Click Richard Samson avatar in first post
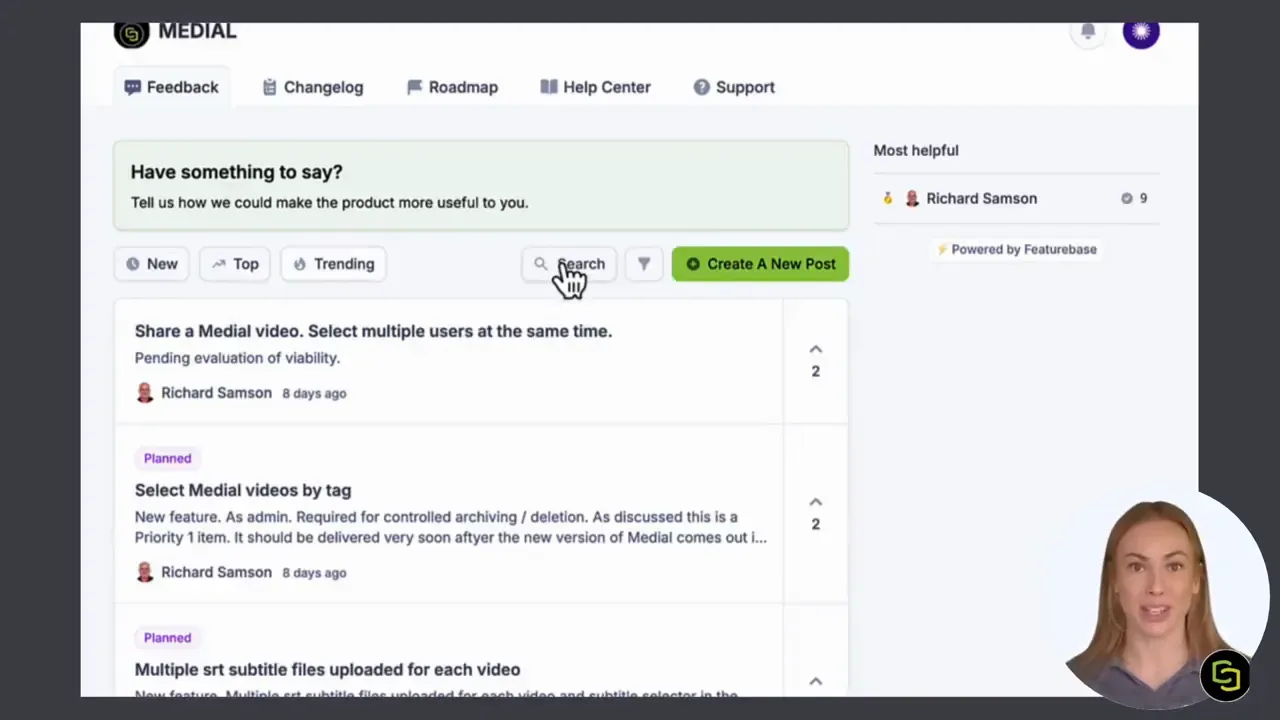1280x720 pixels. 145,393
